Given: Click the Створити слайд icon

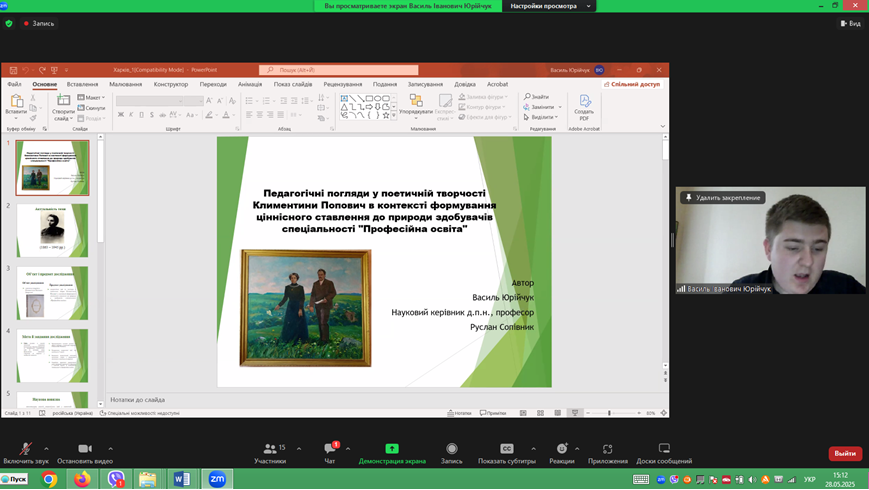Looking at the screenshot, I should (64, 100).
